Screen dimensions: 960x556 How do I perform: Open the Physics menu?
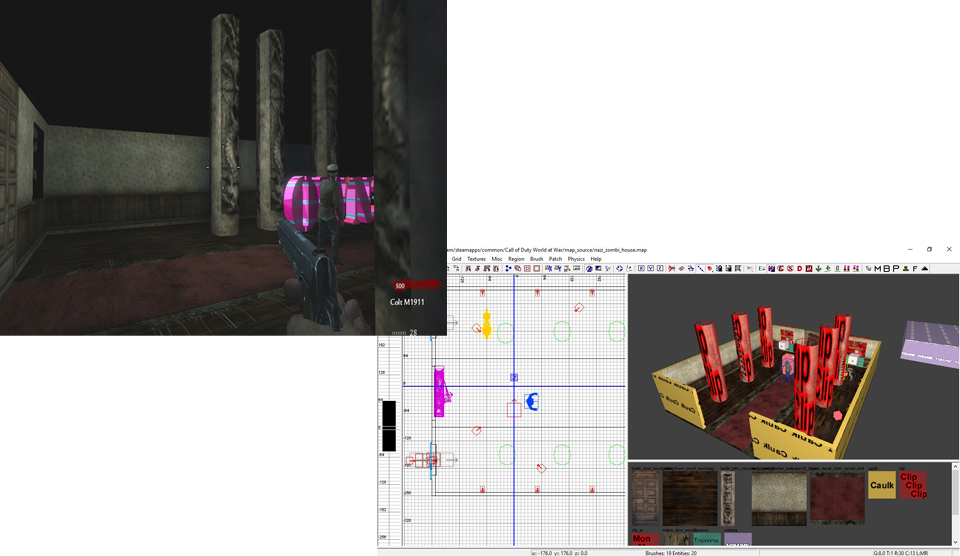576,259
